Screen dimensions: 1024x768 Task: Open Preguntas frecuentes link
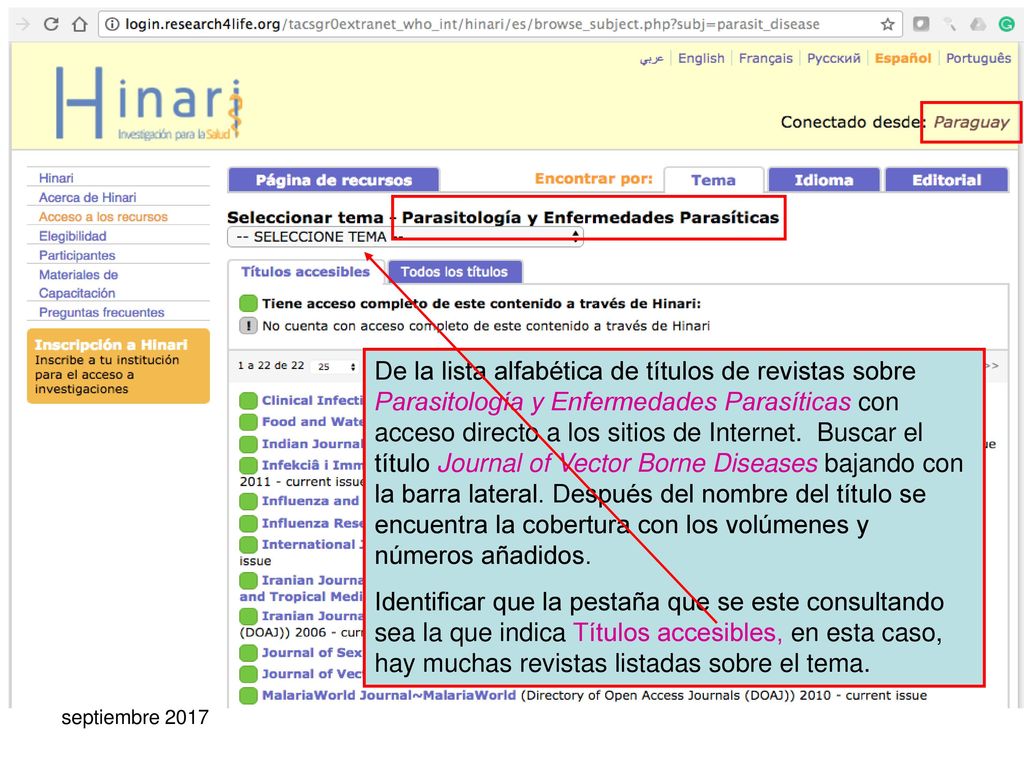tap(101, 312)
